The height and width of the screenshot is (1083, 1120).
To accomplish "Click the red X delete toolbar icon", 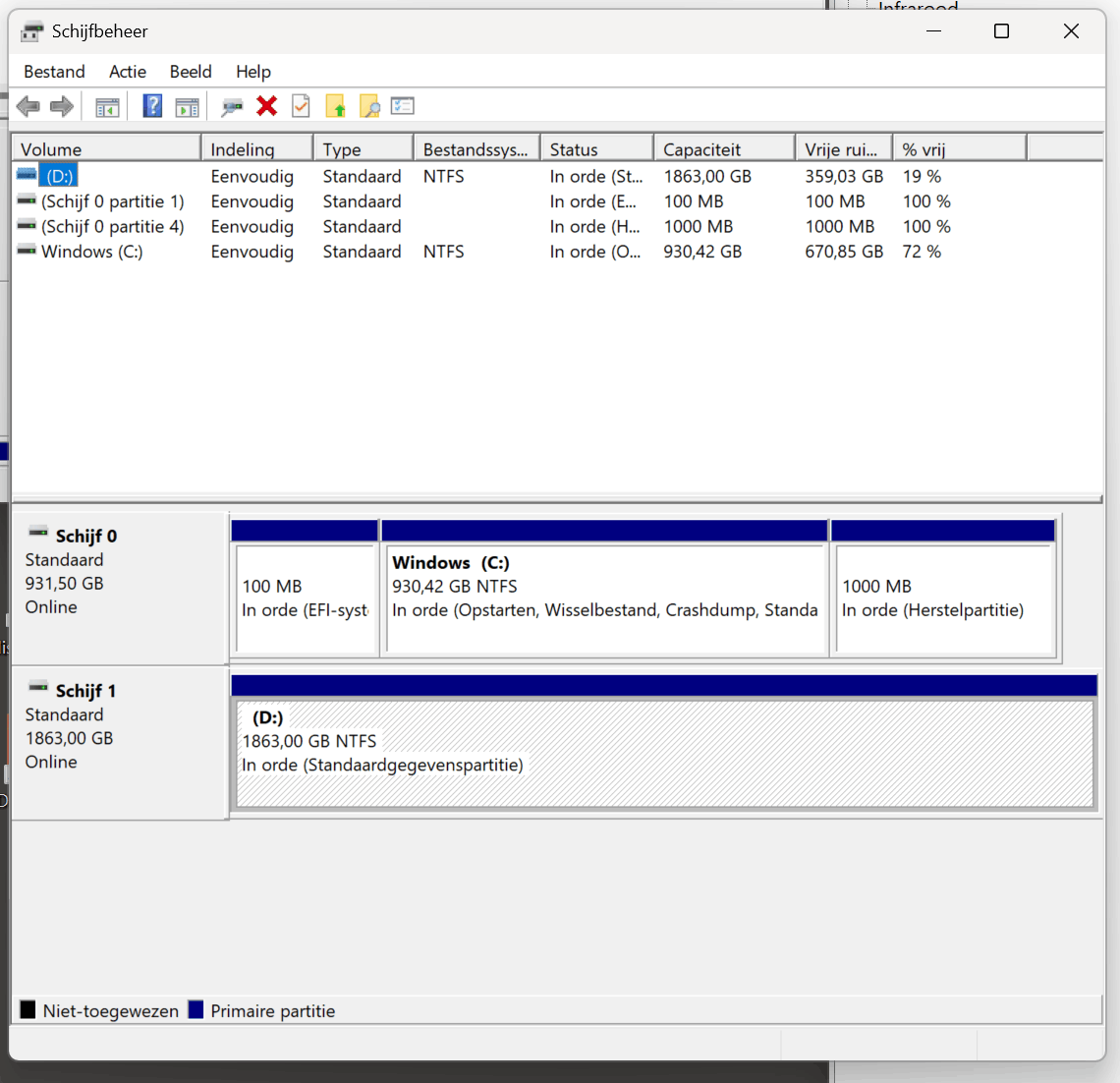I will (266, 106).
